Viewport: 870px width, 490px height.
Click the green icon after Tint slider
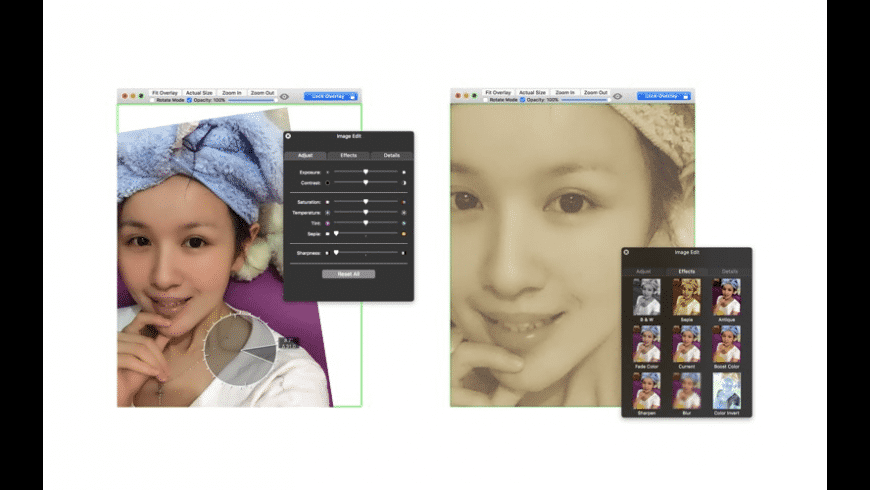click(404, 223)
